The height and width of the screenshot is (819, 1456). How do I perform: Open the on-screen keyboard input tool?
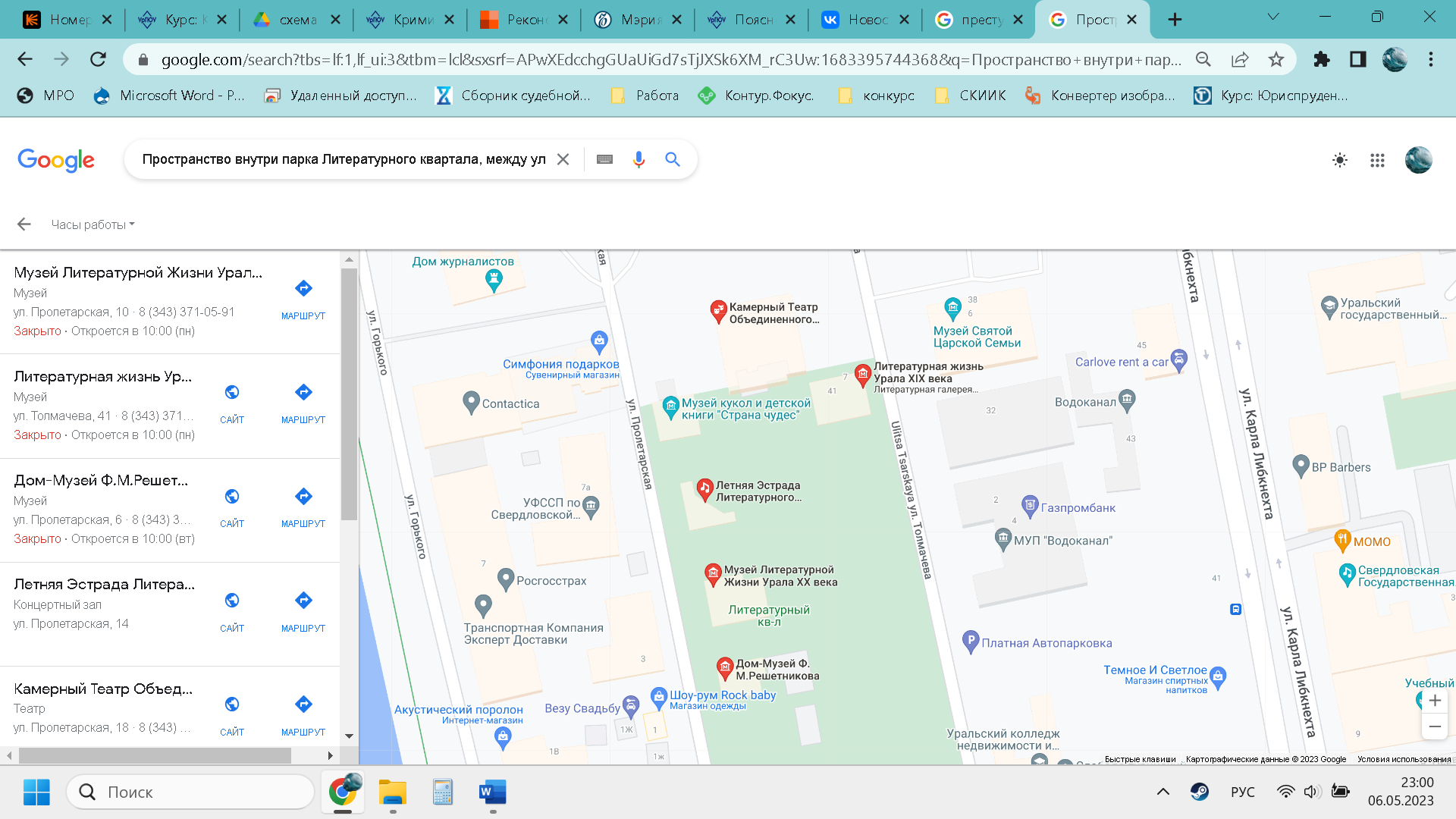(604, 159)
